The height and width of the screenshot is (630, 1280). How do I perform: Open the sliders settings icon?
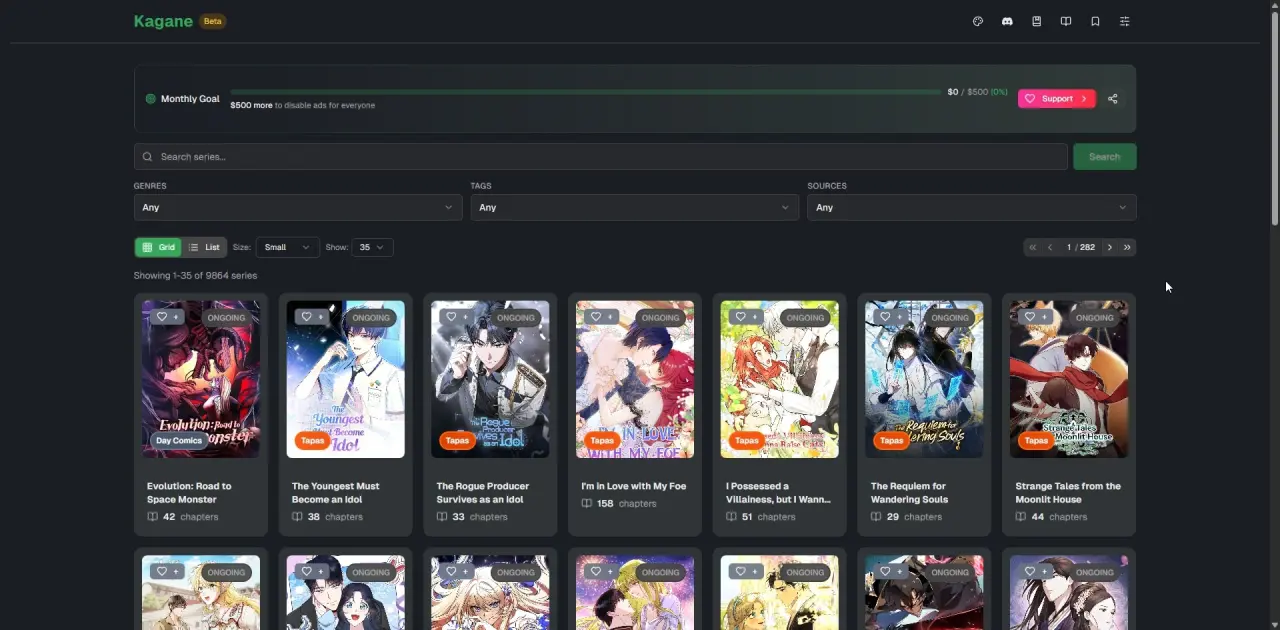[x=1125, y=21]
